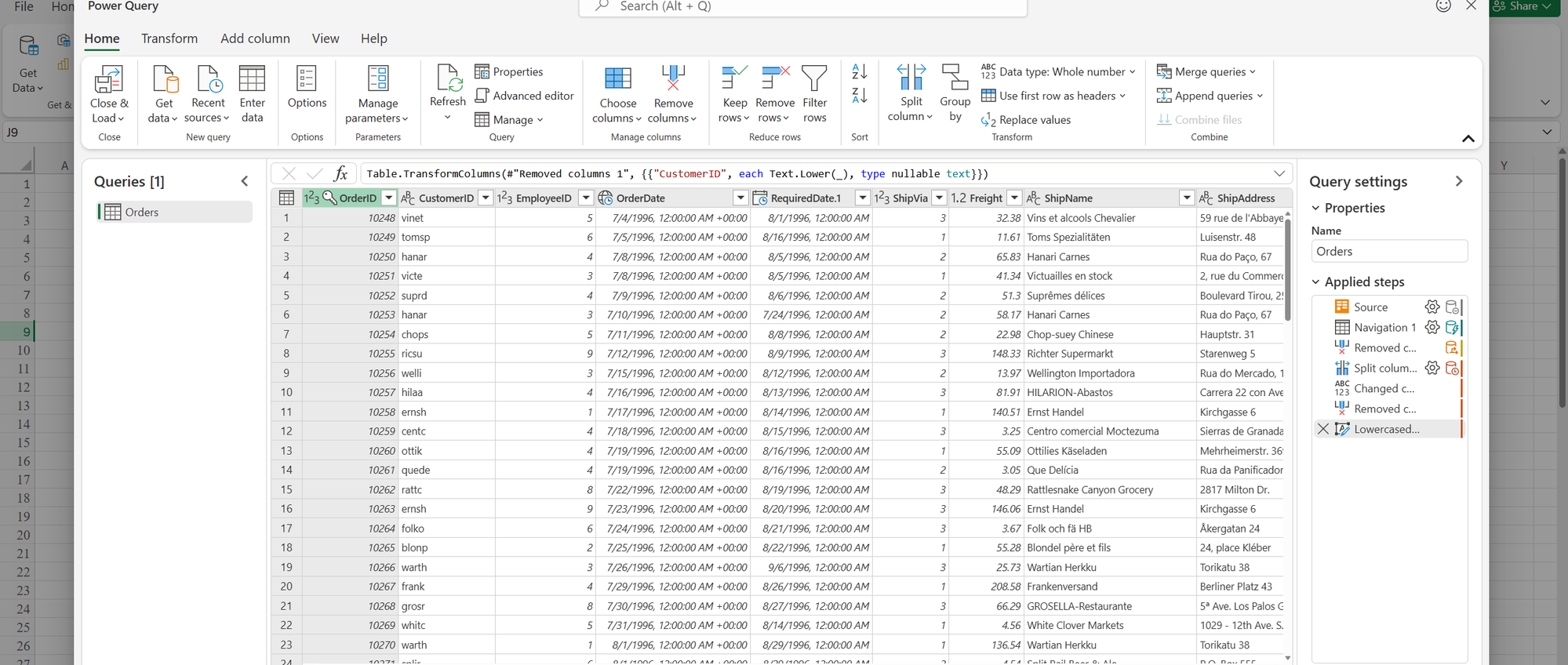This screenshot has height=665, width=1568.
Task: Click the query Name input field
Action: (x=1388, y=252)
